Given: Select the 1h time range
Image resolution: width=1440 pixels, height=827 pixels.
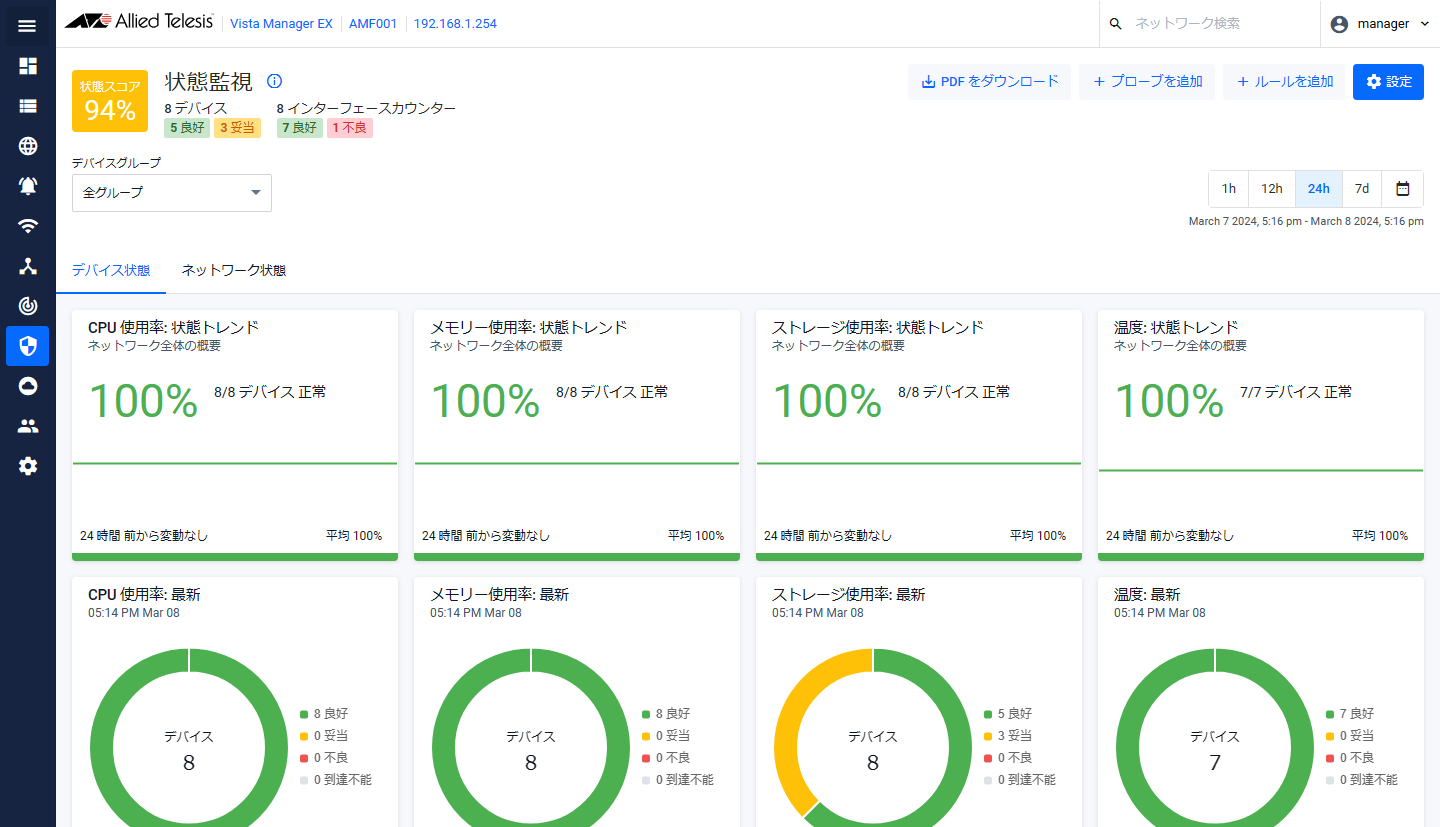Looking at the screenshot, I should click(x=1228, y=188).
